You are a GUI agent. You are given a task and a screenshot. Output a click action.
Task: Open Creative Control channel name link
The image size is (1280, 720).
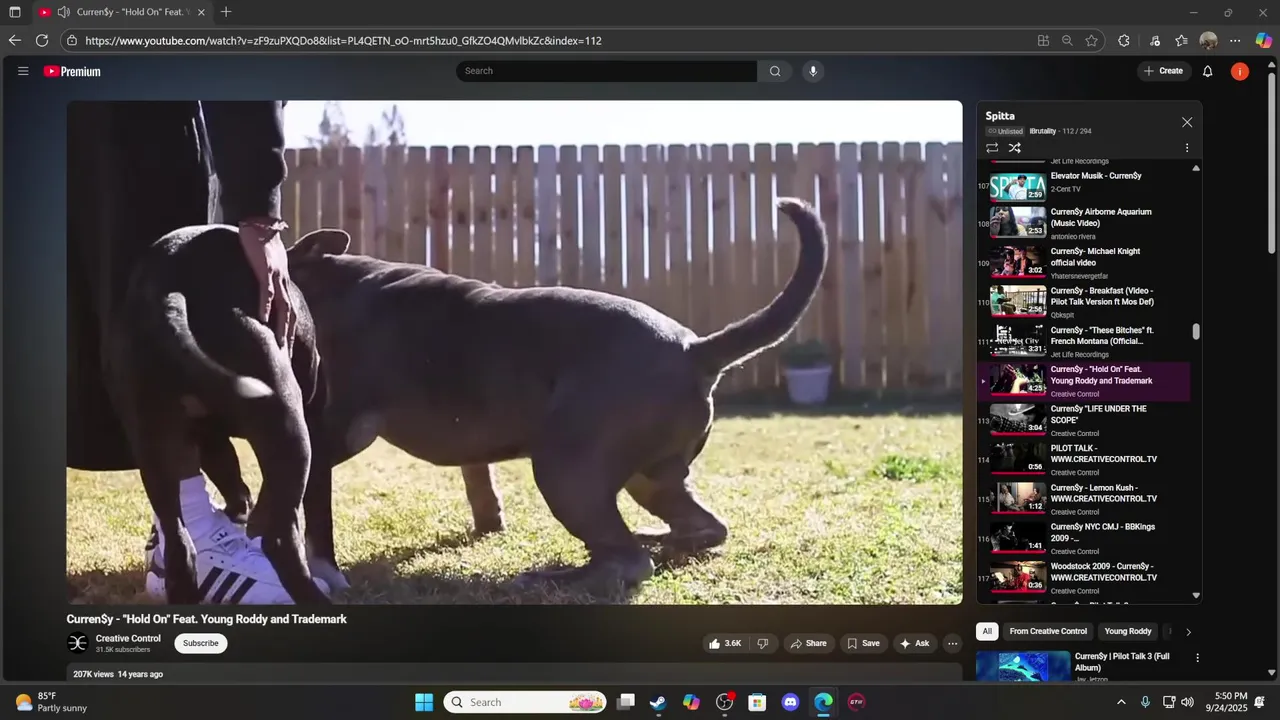coord(128,638)
